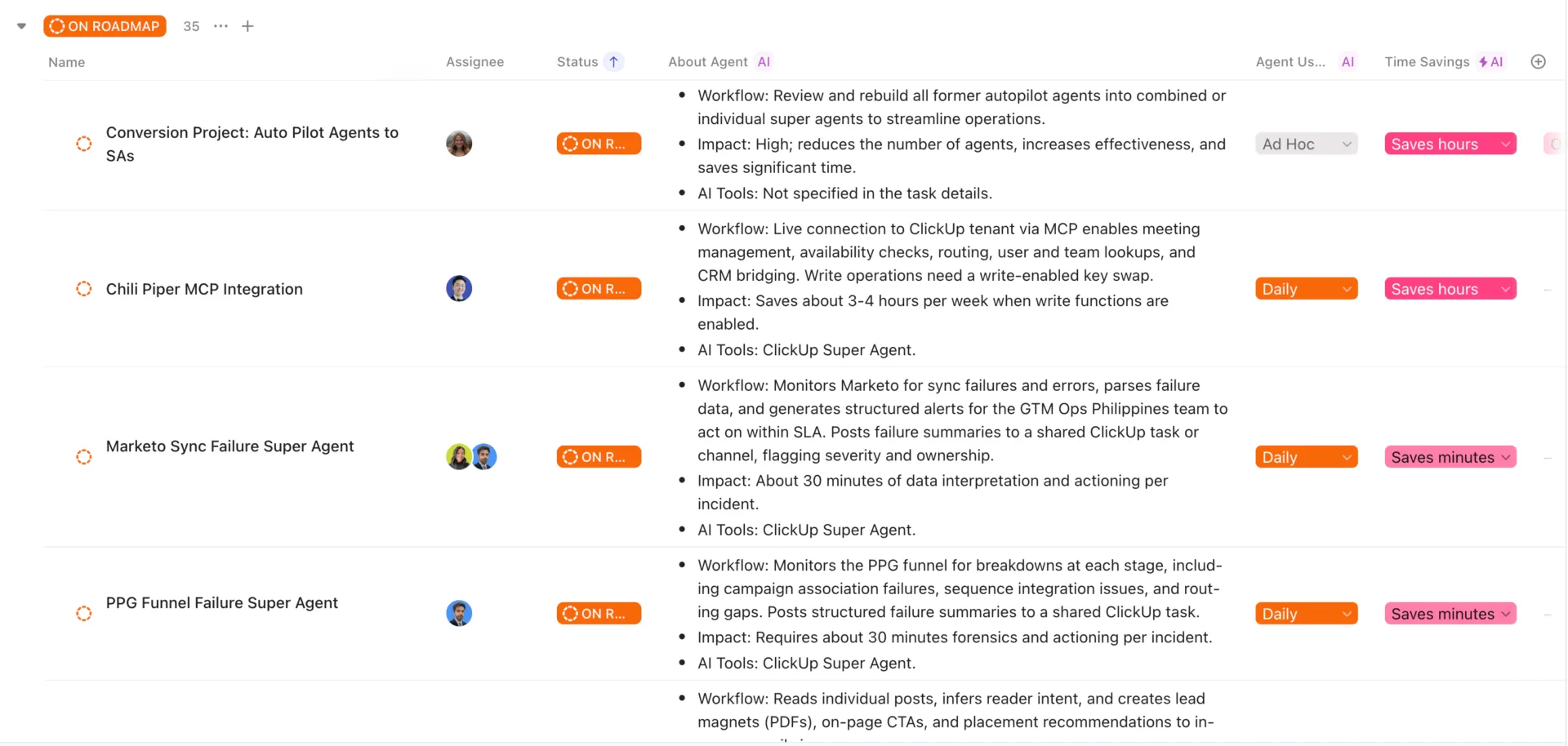Click the Name column header
The width and height of the screenshot is (1568, 746).
pyautogui.click(x=67, y=62)
